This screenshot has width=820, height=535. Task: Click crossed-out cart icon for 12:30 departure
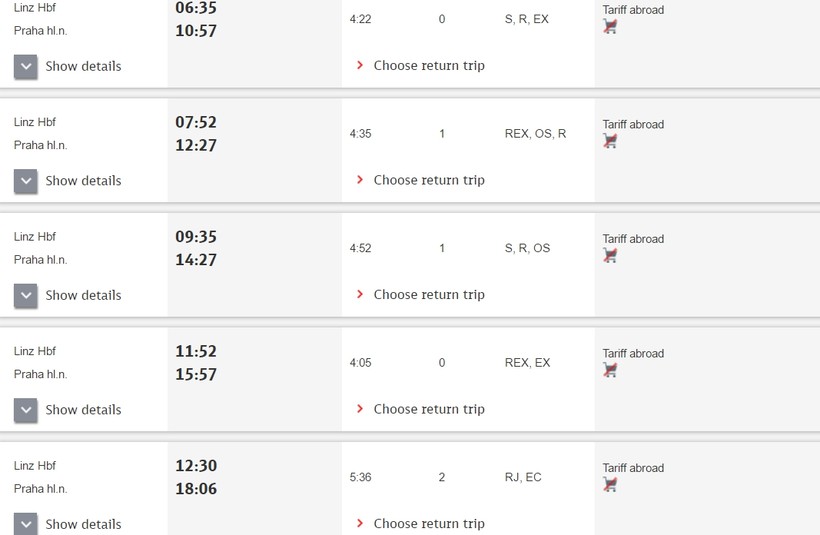tap(610, 484)
